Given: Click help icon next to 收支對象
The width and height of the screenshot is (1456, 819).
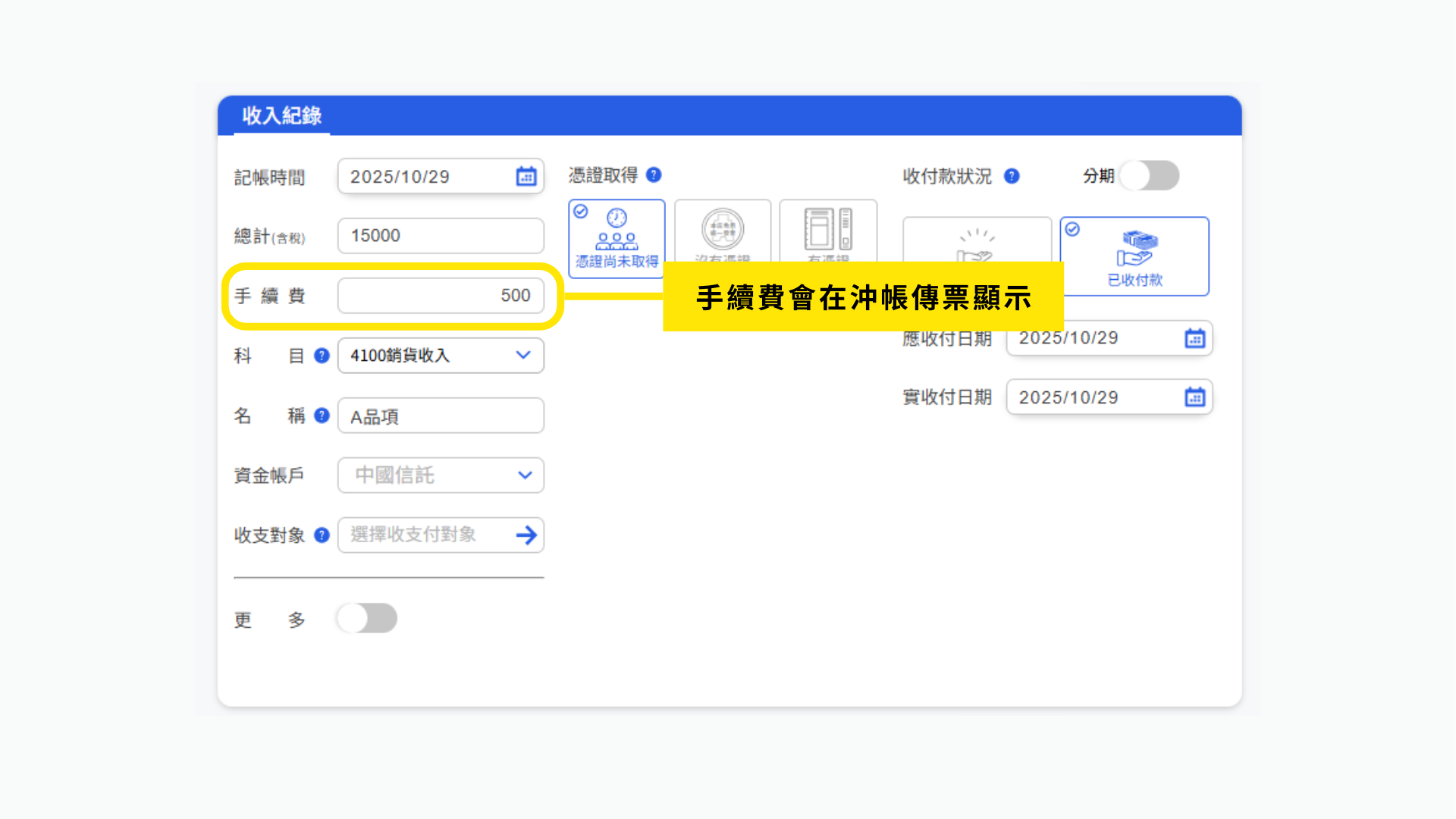Looking at the screenshot, I should (322, 535).
